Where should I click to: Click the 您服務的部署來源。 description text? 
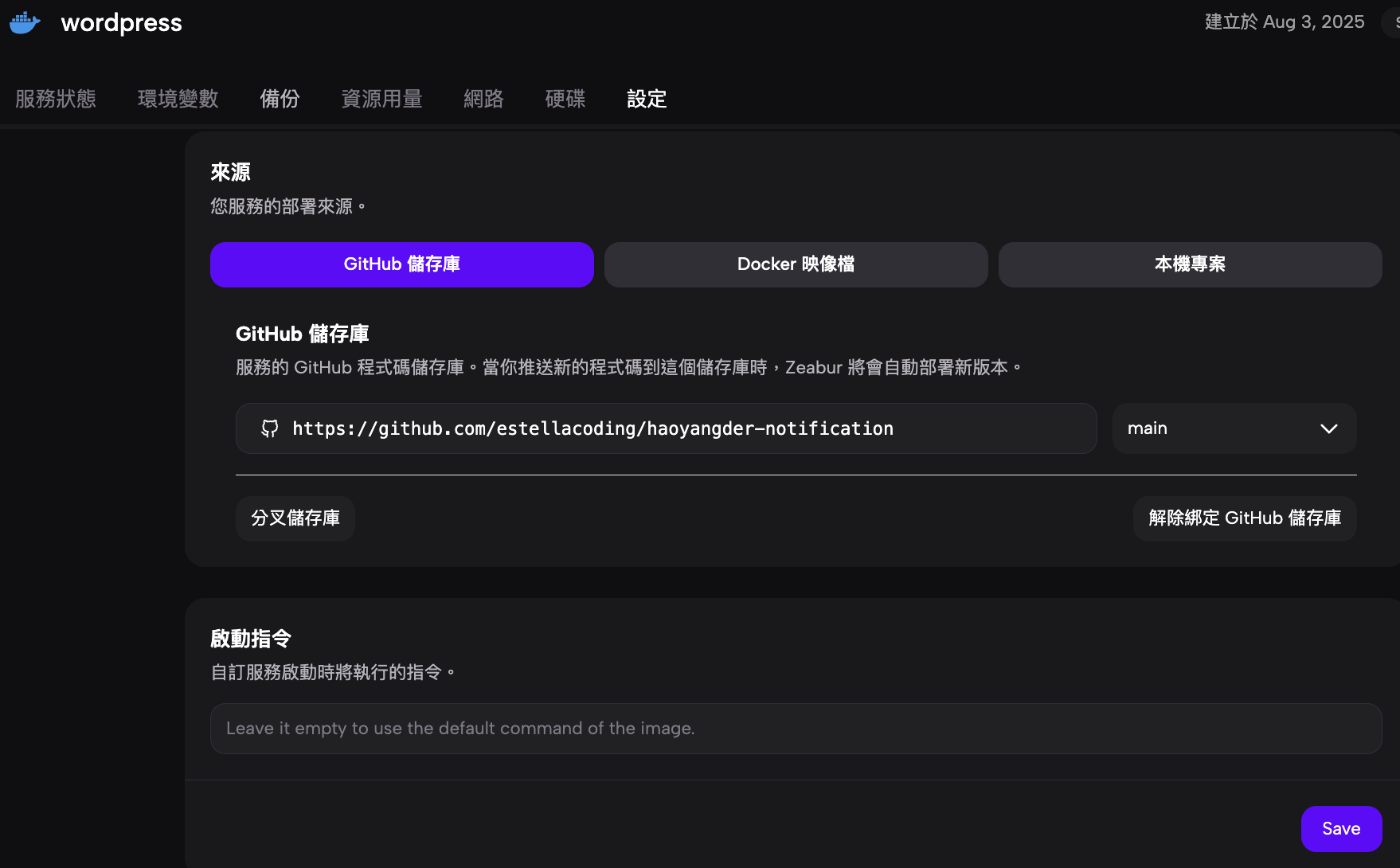point(288,207)
